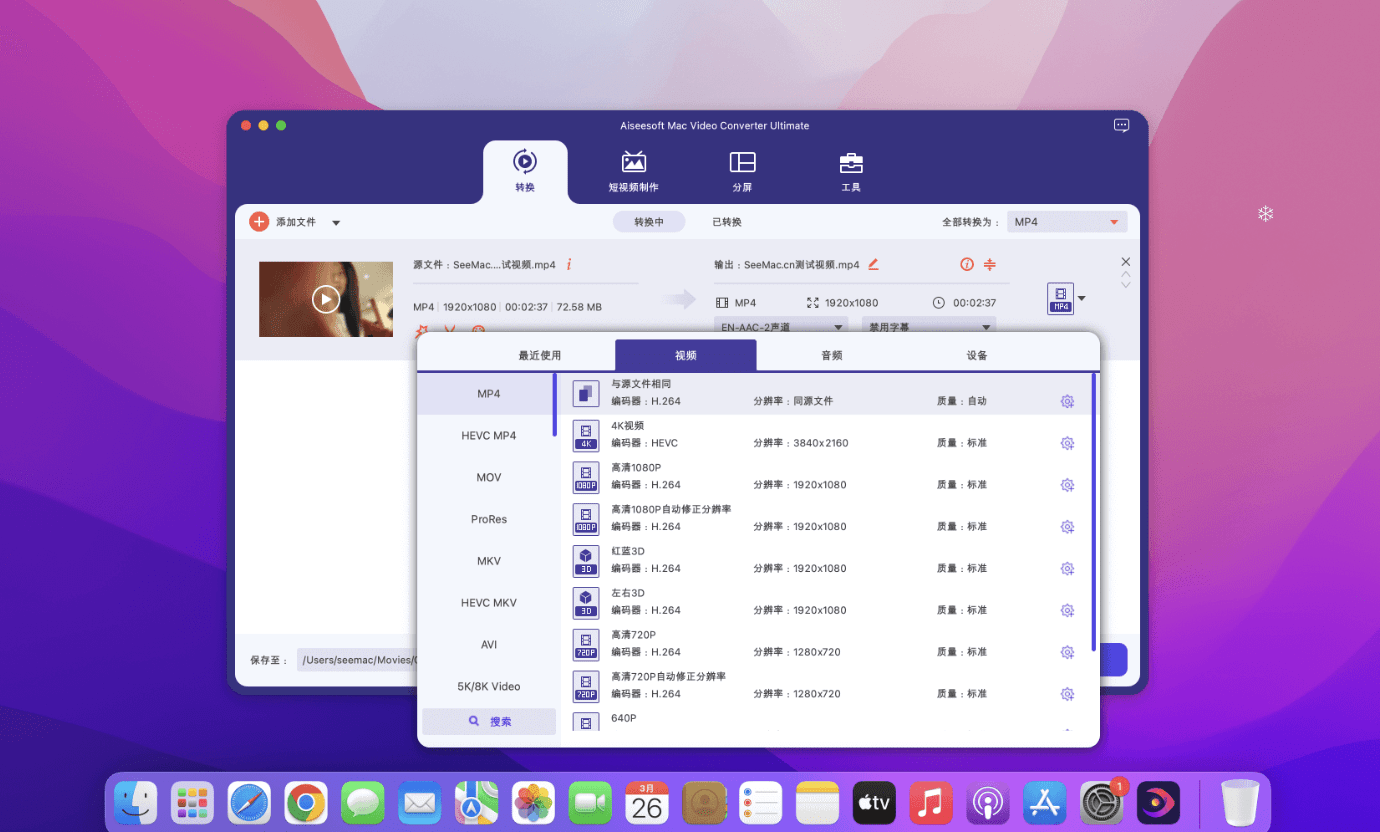Switch to the 音频 tab

pyautogui.click(x=831, y=355)
